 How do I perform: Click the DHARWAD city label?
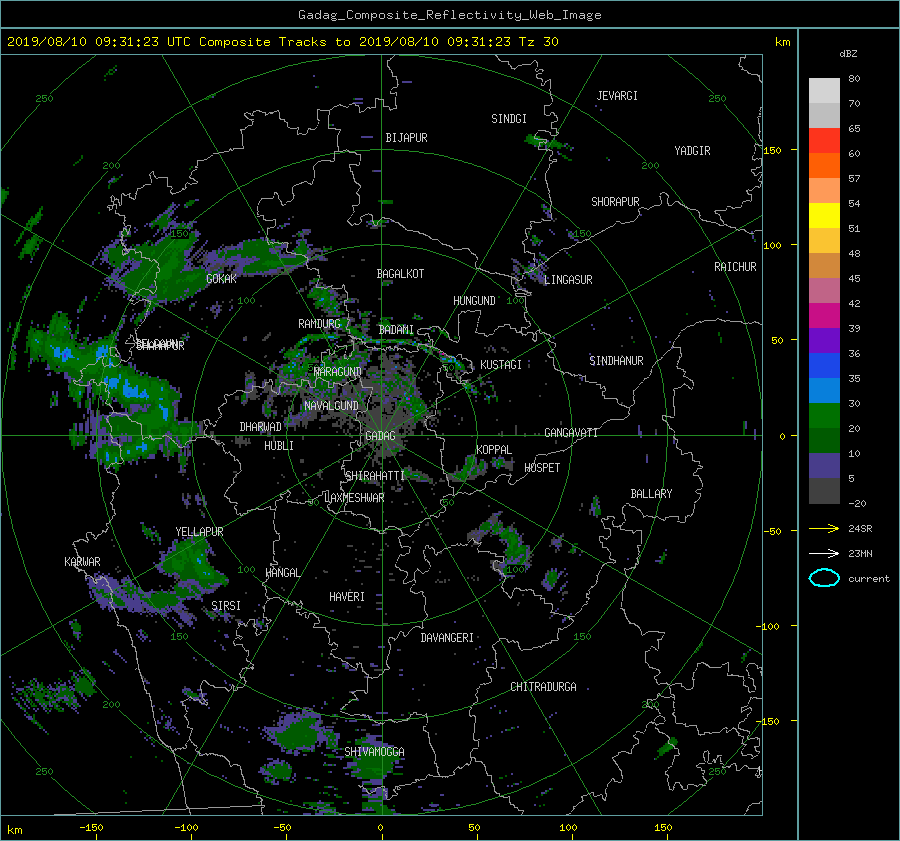pos(260,427)
